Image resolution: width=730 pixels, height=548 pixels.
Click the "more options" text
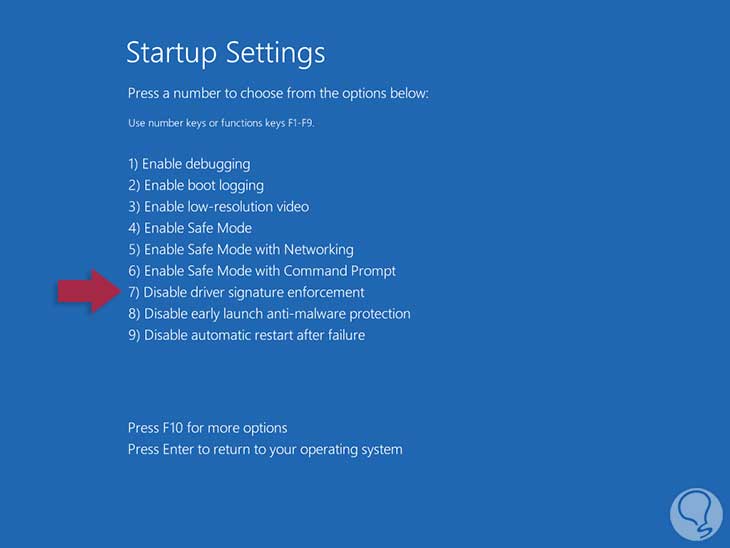[x=247, y=428]
